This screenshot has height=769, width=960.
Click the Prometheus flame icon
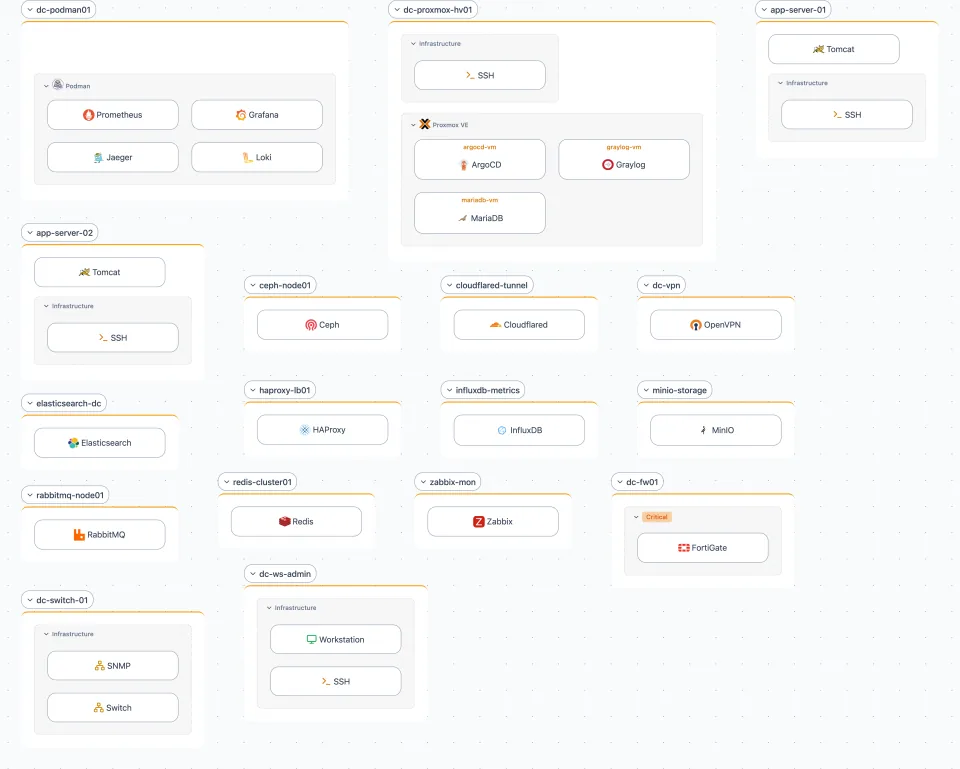pos(88,114)
